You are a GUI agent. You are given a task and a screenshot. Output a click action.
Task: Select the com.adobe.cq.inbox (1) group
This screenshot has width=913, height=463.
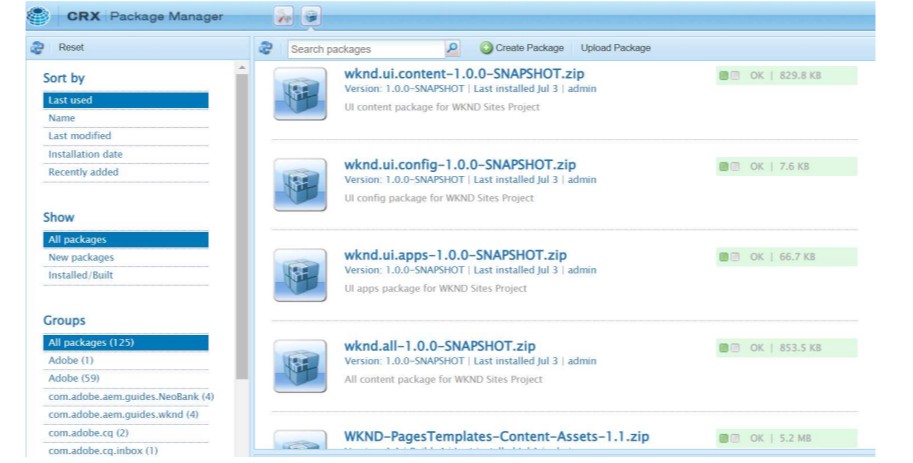click(125, 451)
